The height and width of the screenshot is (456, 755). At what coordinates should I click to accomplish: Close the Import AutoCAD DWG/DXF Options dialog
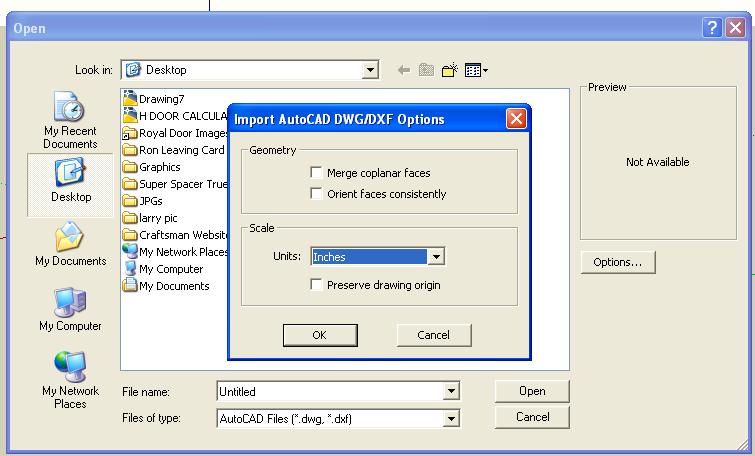(516, 118)
